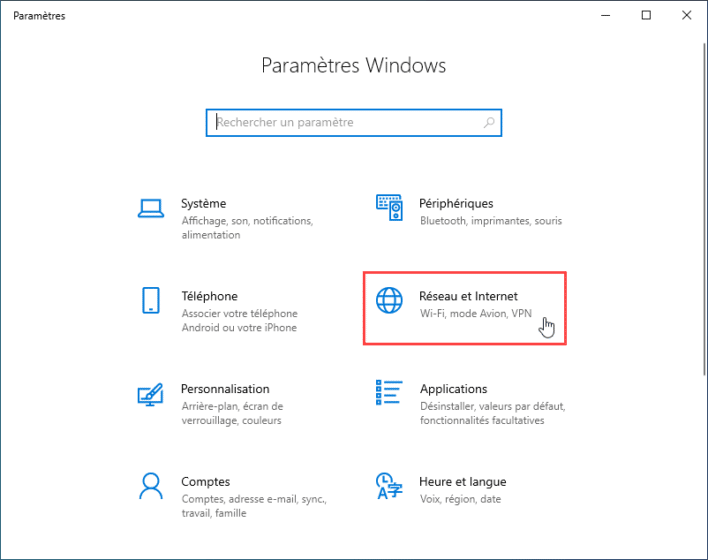
Task: Select the Comptes category title
Action: (205, 481)
